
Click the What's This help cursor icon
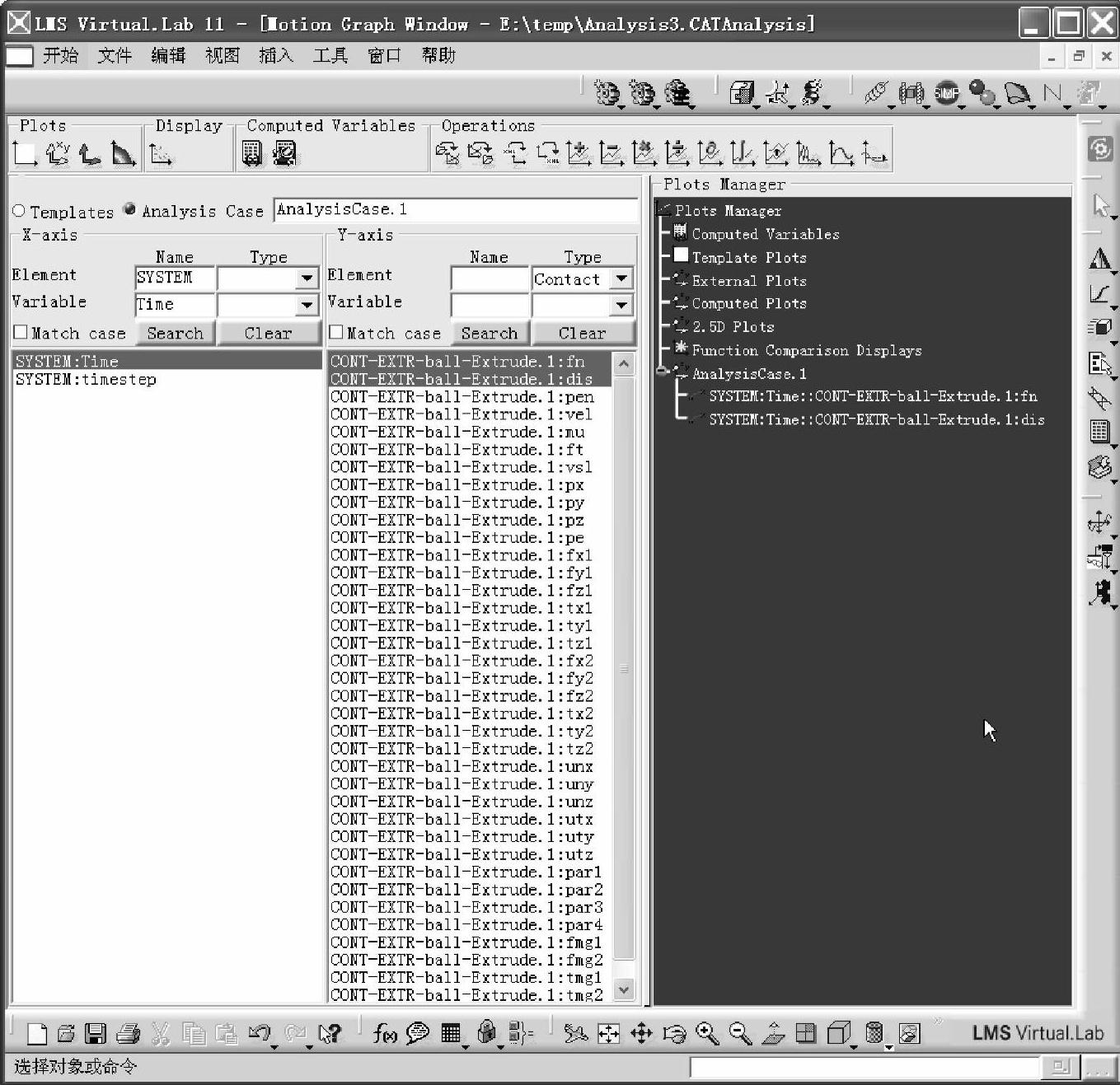(330, 1033)
